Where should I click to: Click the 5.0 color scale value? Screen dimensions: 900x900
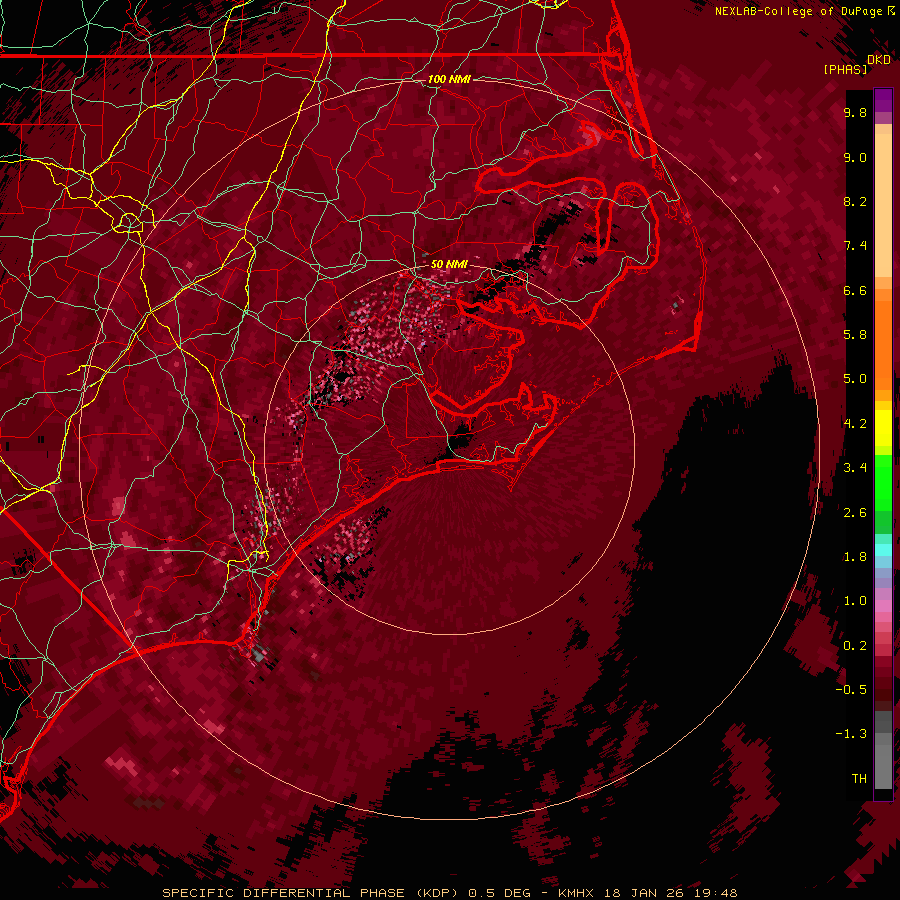click(x=855, y=379)
